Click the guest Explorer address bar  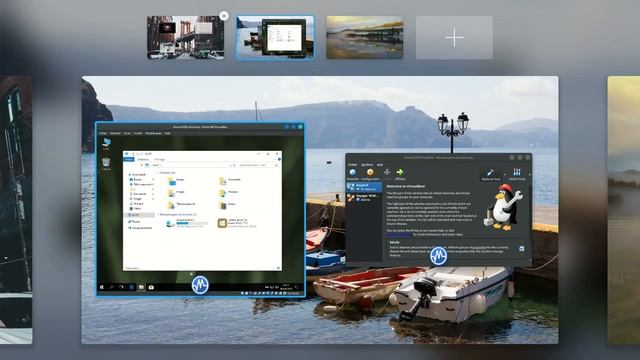(x=192, y=165)
